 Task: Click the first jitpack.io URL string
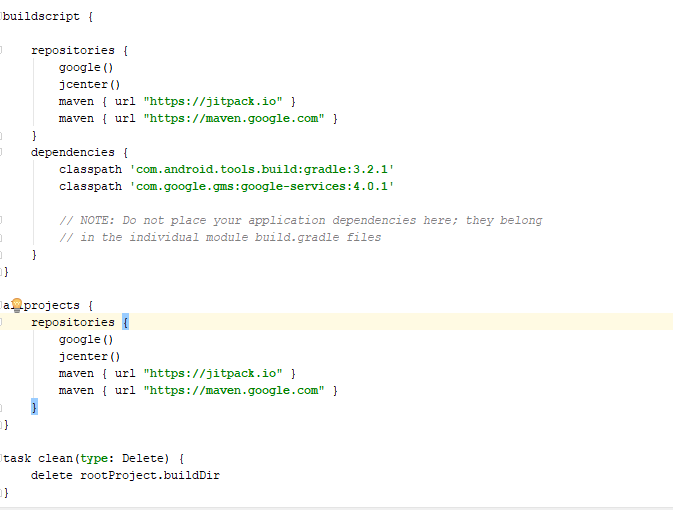click(213, 101)
